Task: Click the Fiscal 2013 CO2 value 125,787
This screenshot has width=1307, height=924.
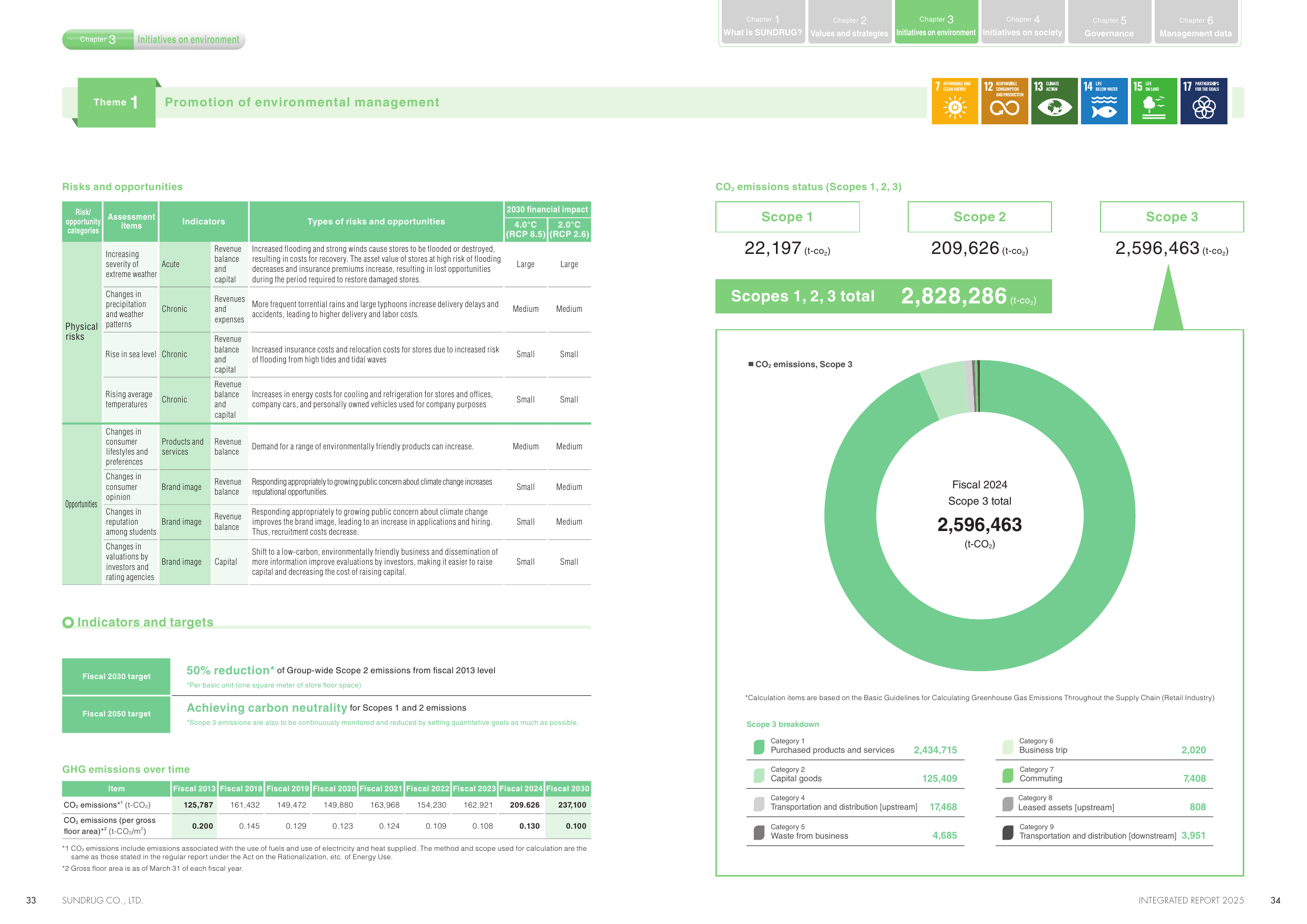Action: 198,805
